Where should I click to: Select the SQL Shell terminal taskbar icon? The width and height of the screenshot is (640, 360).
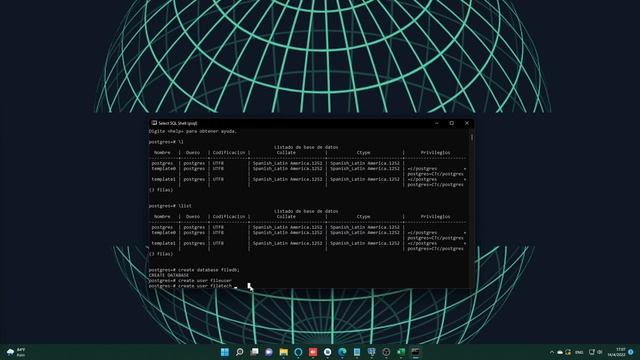pyautogui.click(x=415, y=352)
